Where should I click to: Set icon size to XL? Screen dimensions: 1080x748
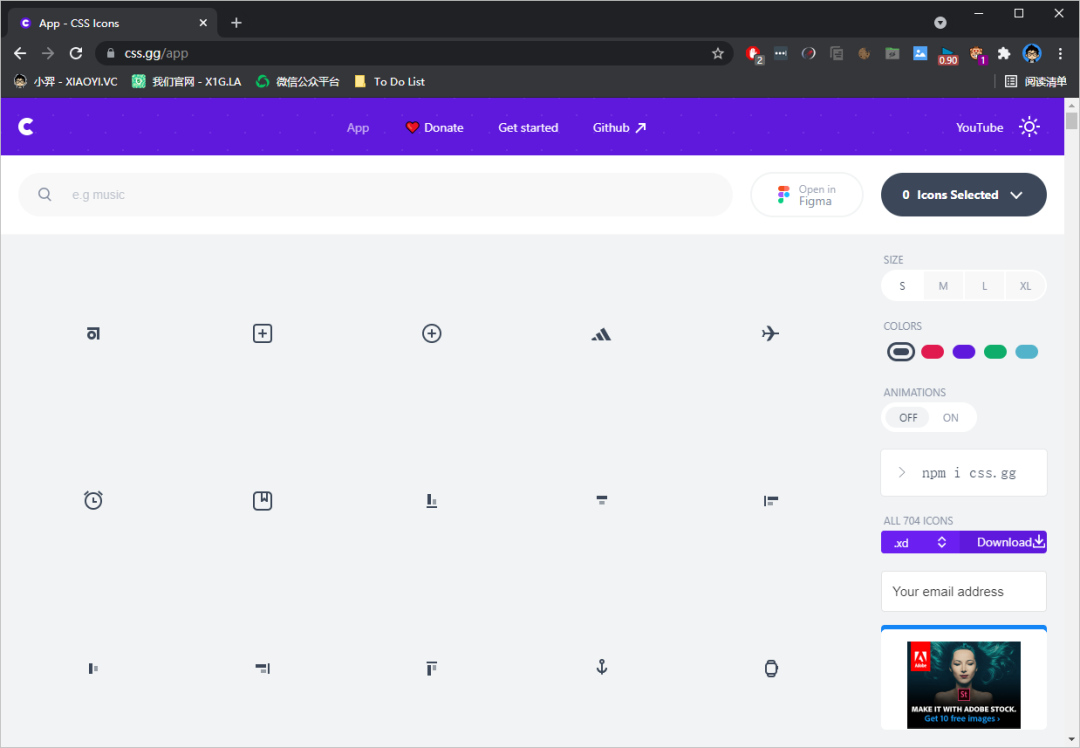(x=1025, y=286)
